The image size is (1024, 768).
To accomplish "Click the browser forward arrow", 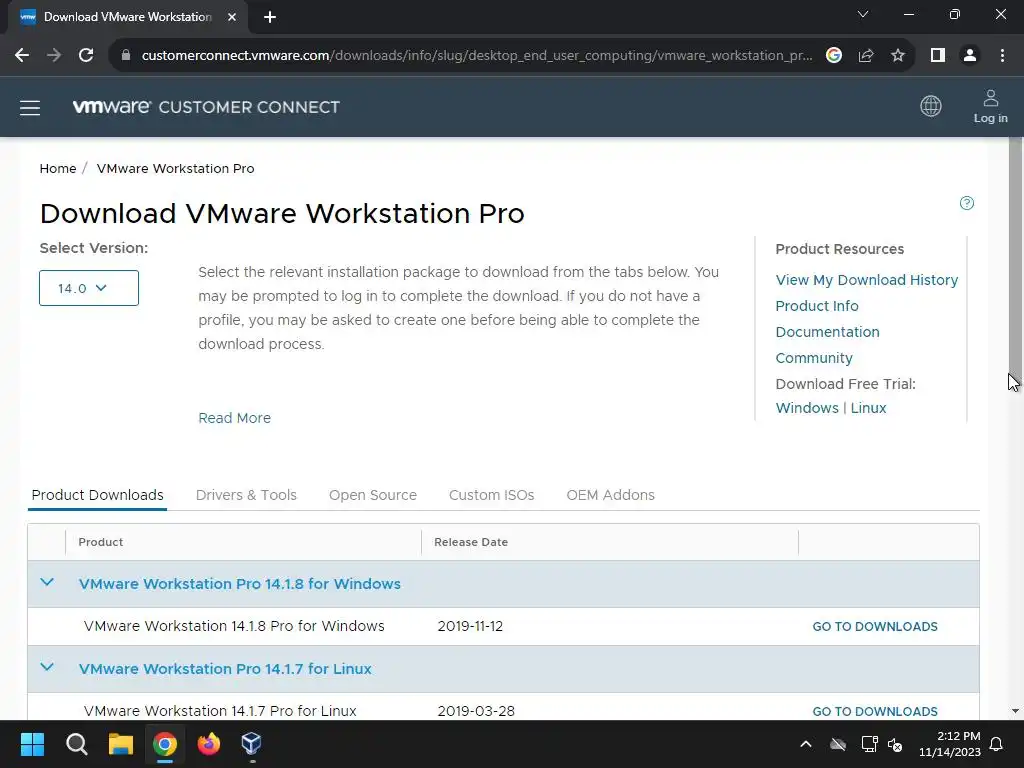I will click(x=54, y=56).
